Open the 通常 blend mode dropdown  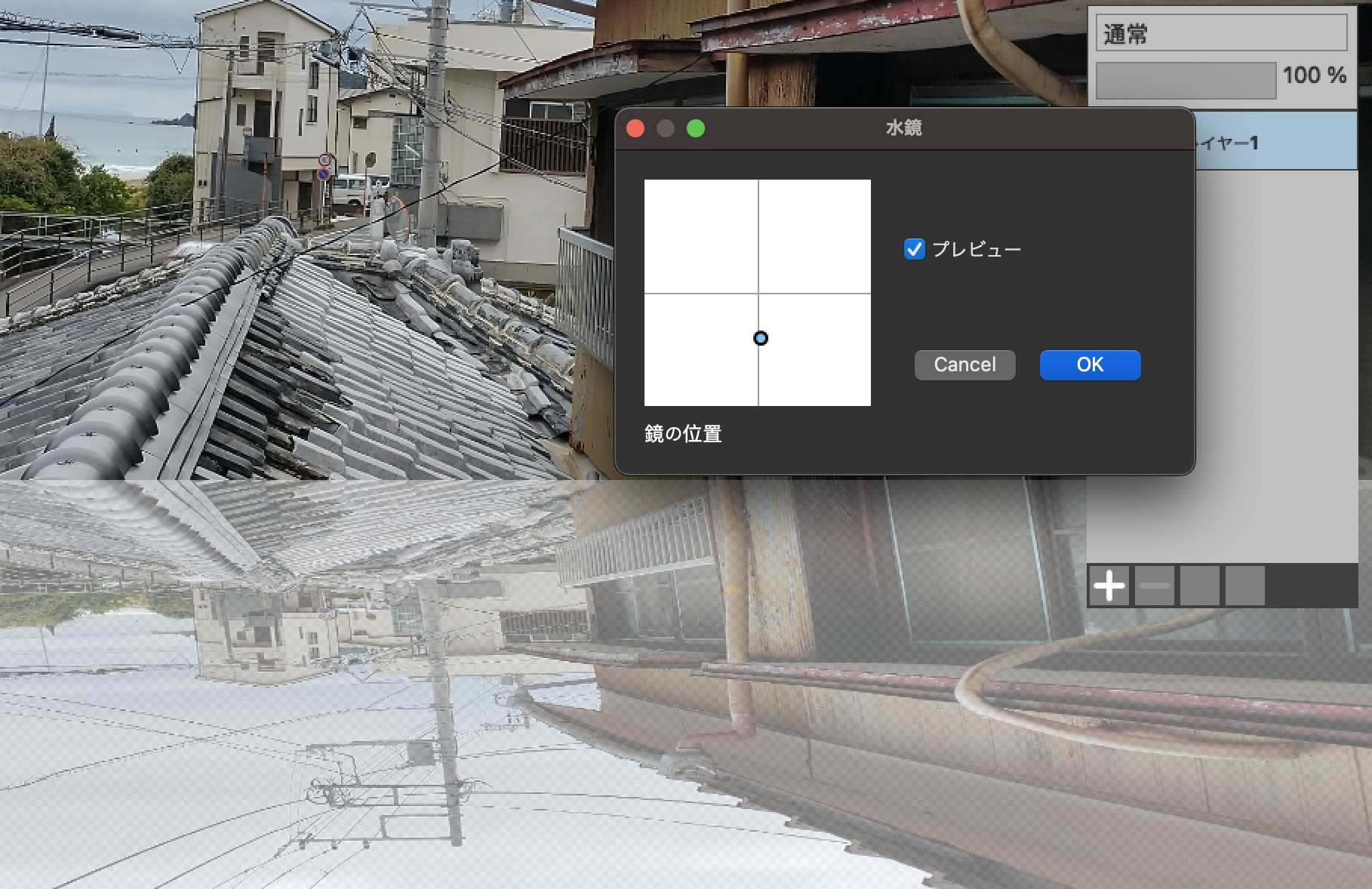(x=1220, y=34)
